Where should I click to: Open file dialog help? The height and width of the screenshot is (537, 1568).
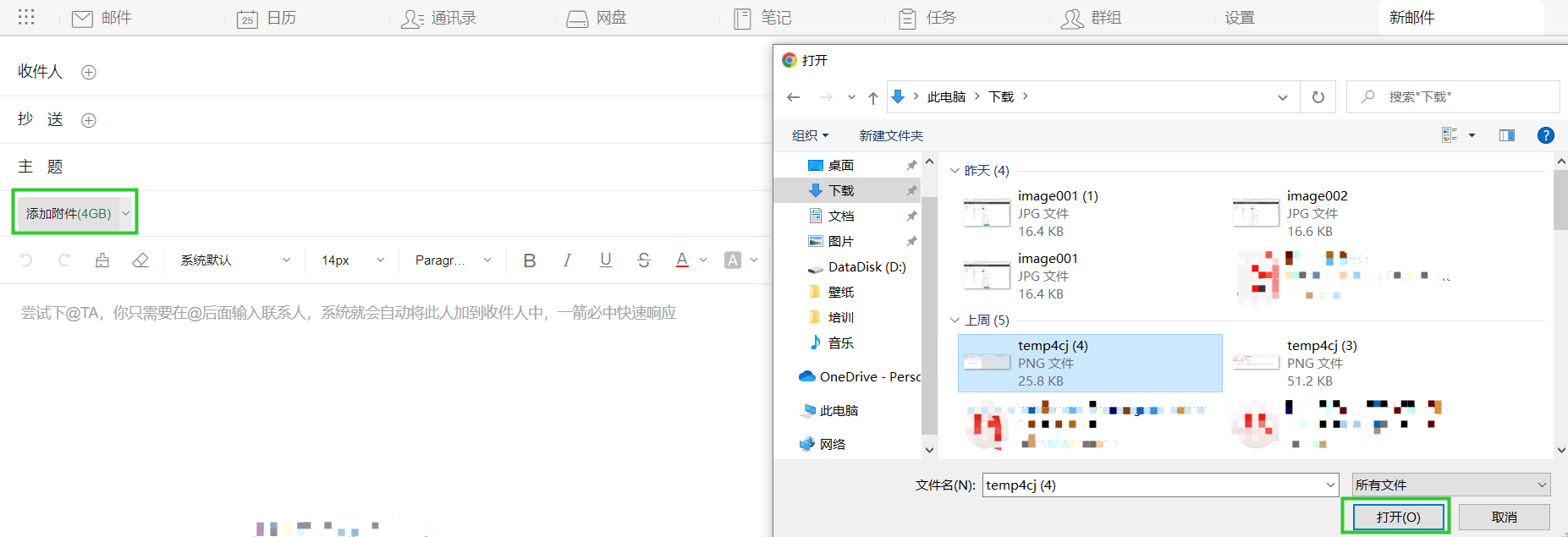(x=1545, y=135)
